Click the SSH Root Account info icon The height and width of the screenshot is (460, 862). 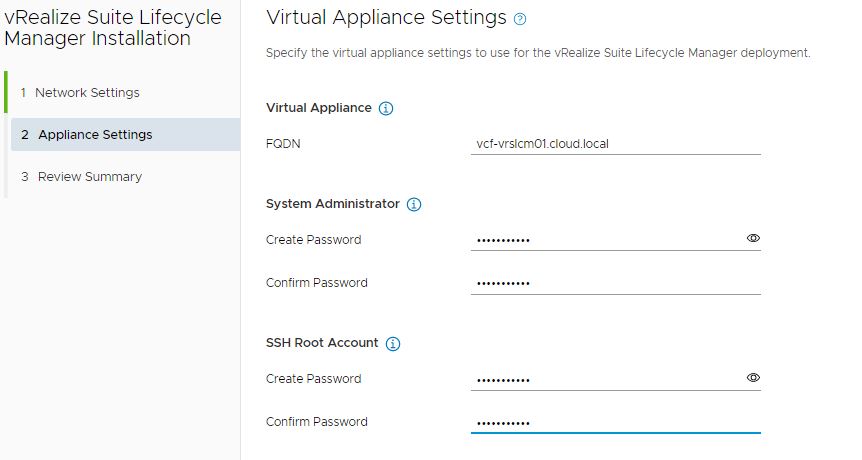pos(393,344)
